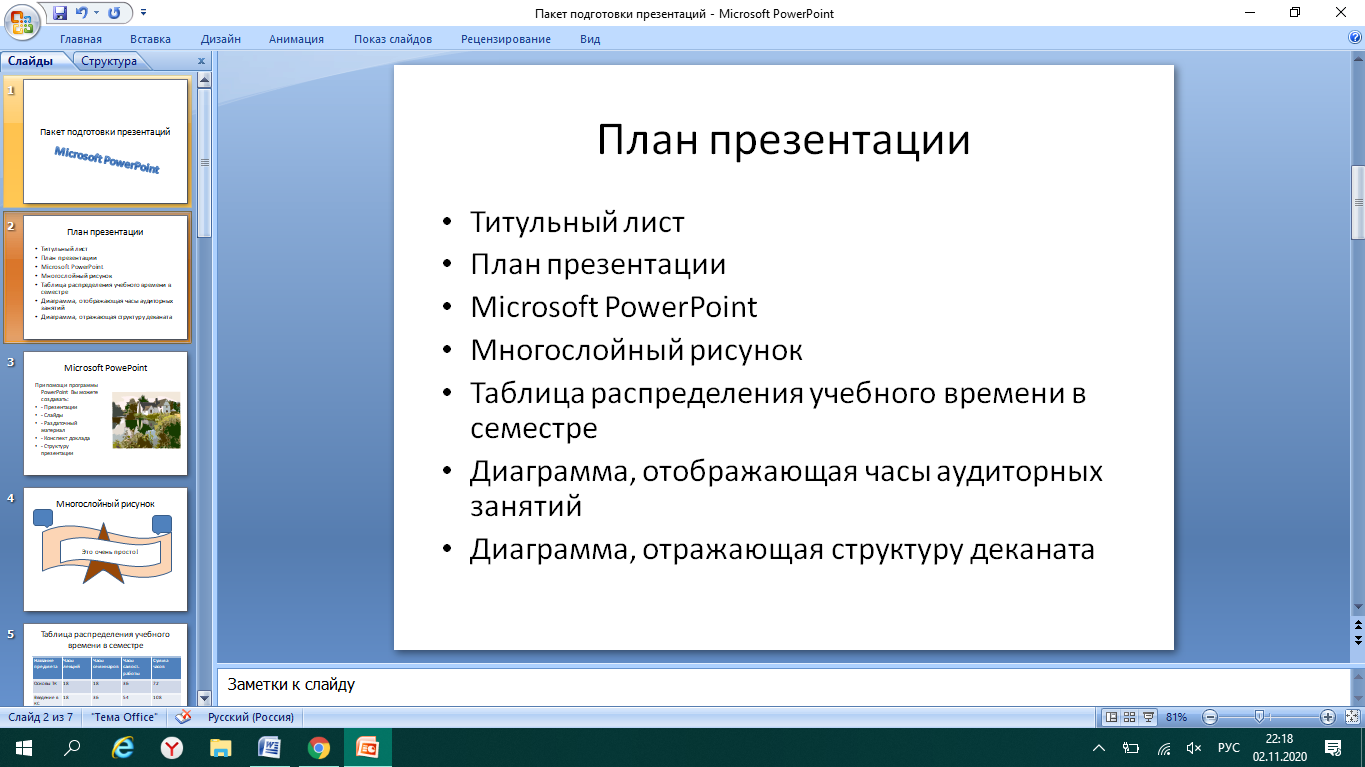This screenshot has height=767, width=1365.
Task: Open the Рецензирование ribbon tab
Action: (506, 39)
